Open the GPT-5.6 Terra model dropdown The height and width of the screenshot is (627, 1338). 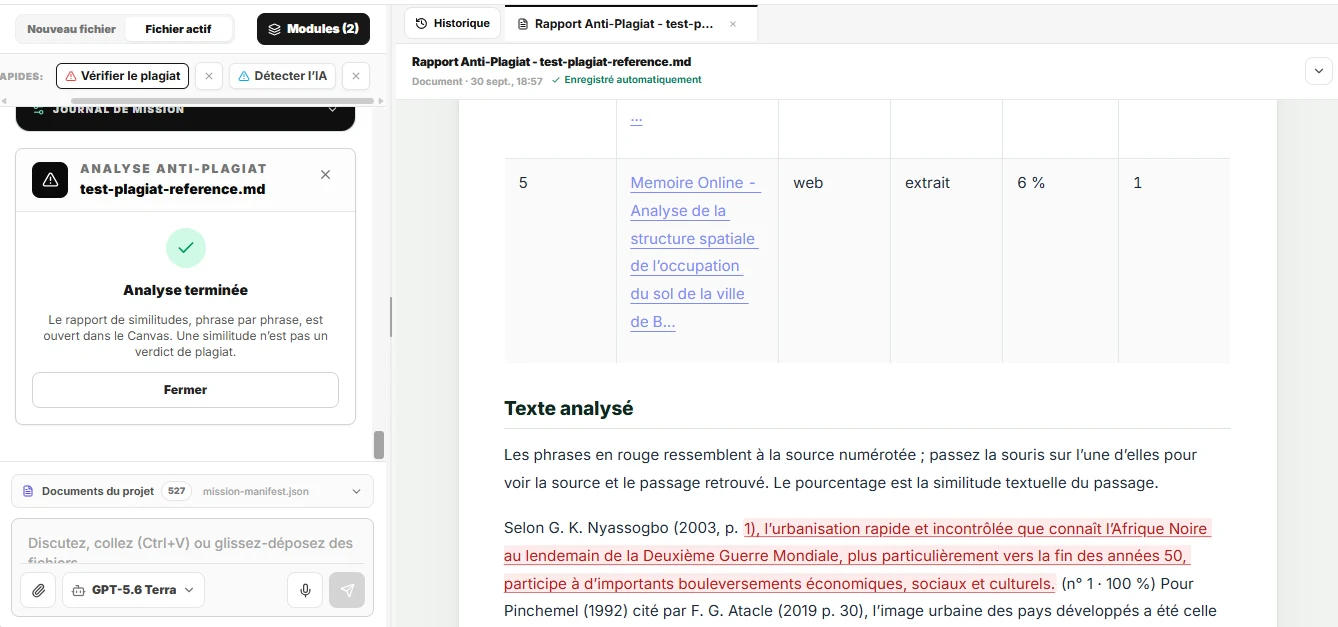click(x=133, y=590)
